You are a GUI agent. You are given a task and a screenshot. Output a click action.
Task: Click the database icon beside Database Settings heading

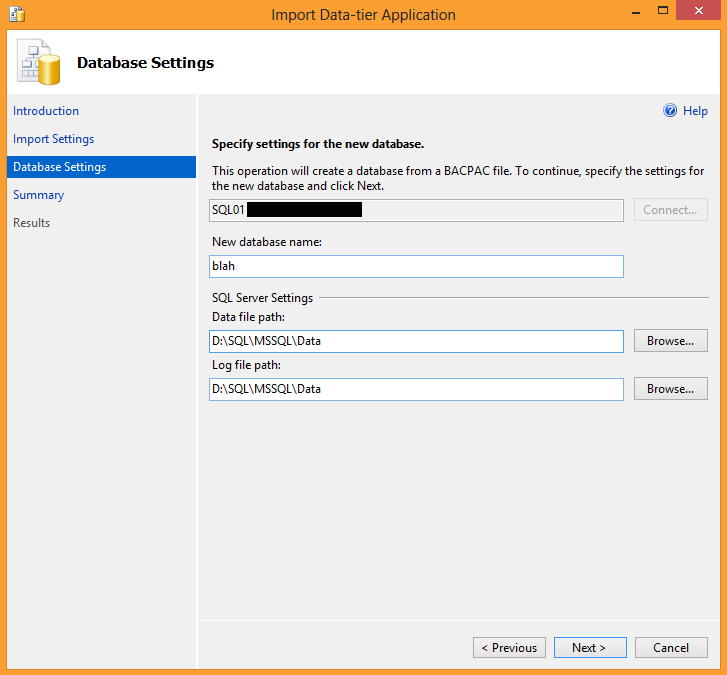click(x=38, y=64)
